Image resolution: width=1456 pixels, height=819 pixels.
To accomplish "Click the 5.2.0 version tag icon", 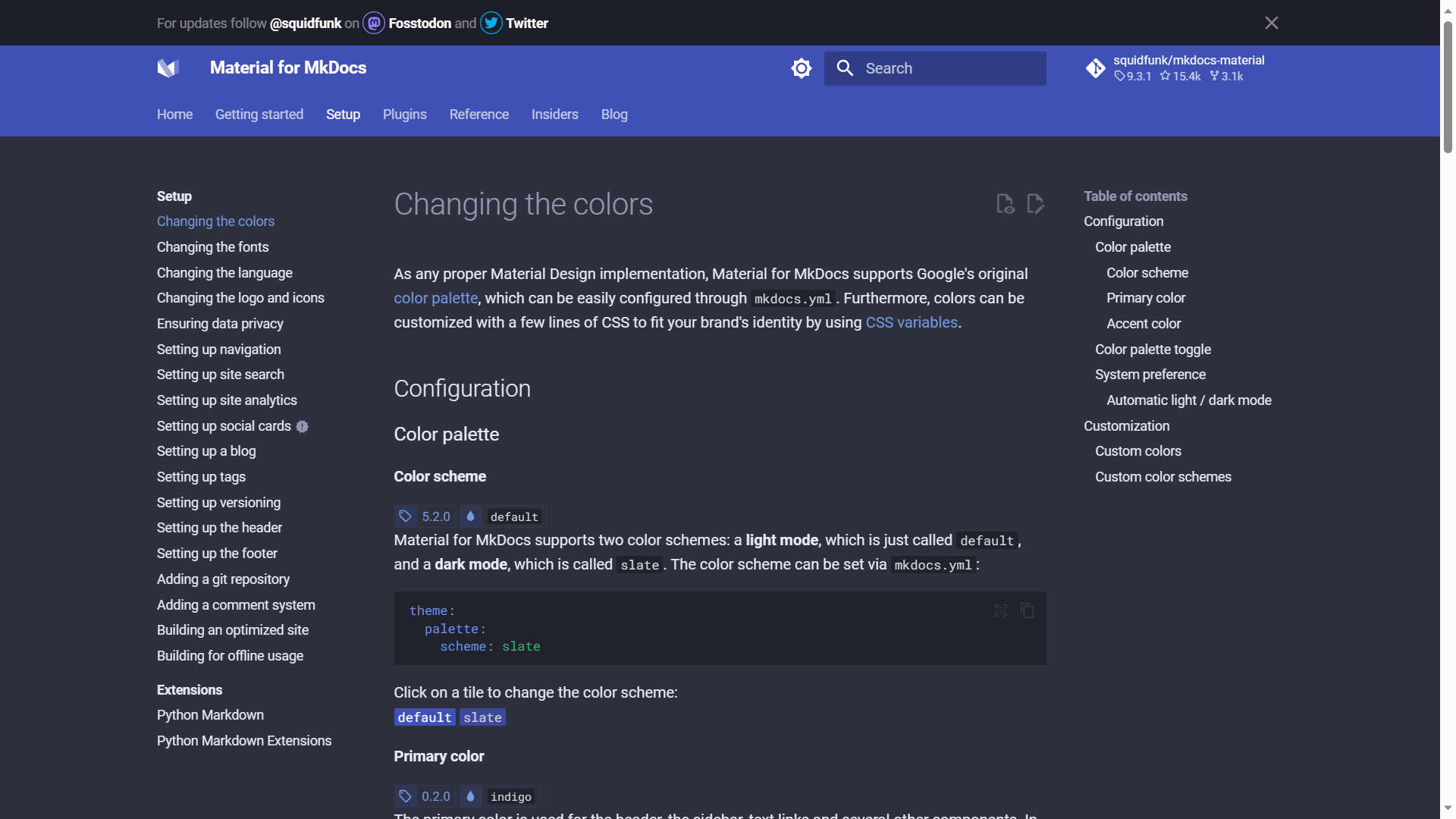I will click(x=406, y=516).
